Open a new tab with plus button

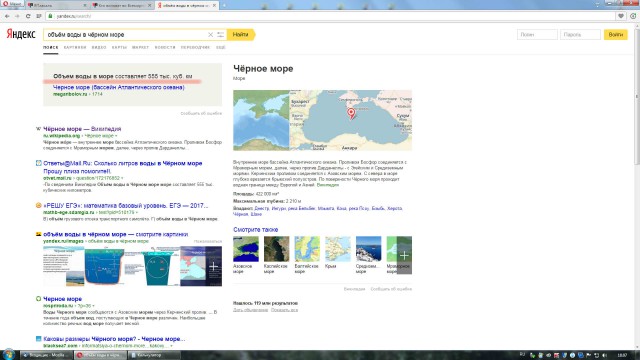[x=224, y=5]
